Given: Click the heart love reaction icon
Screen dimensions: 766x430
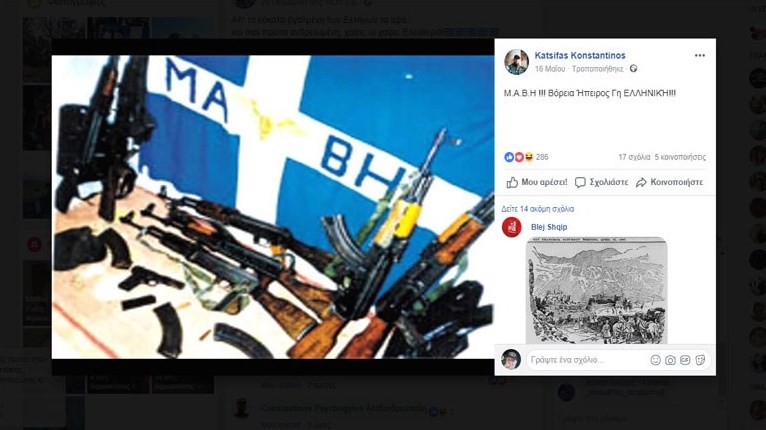Looking at the screenshot, I should (x=518, y=157).
